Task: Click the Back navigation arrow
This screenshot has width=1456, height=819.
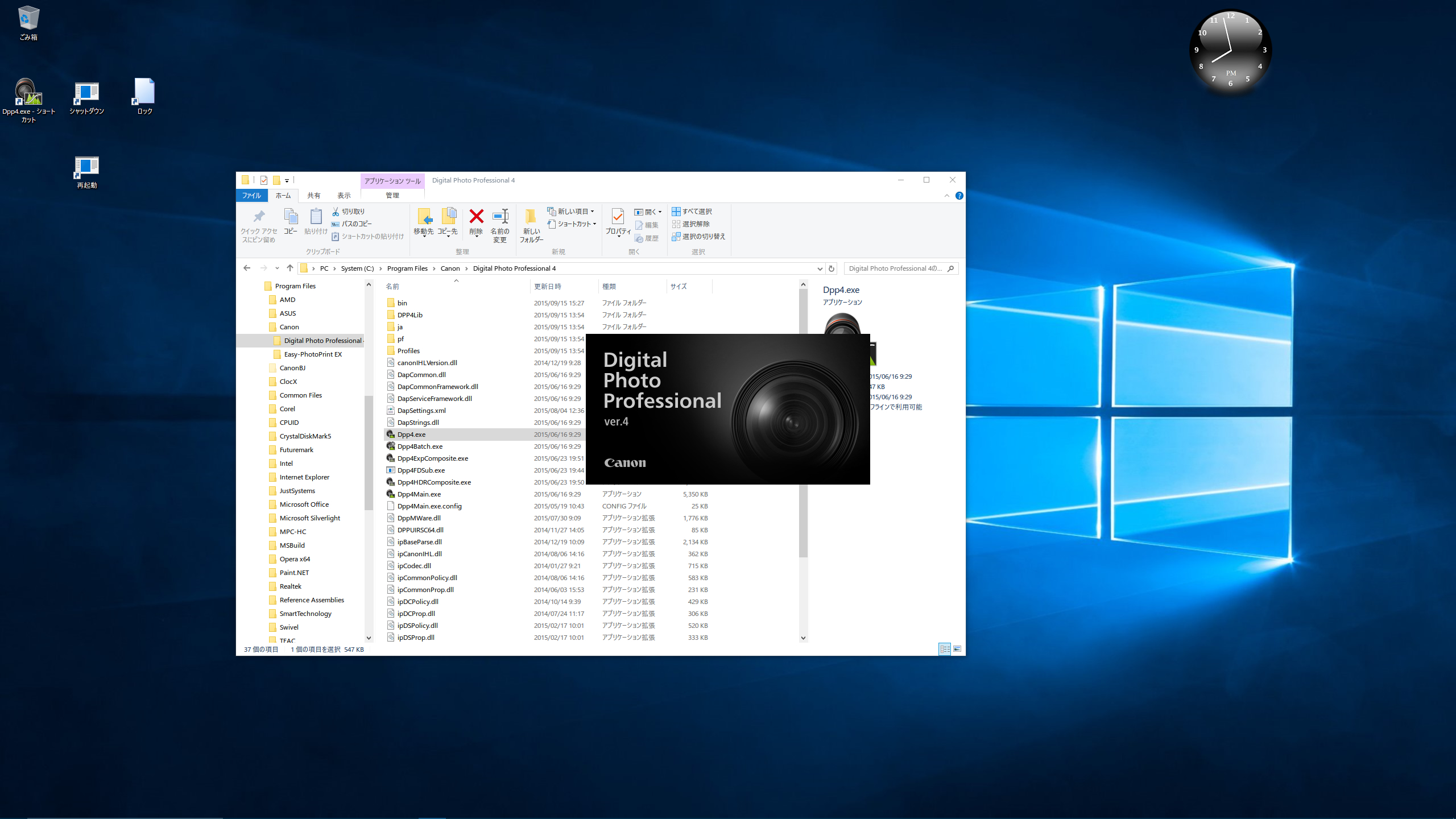Action: click(247, 268)
